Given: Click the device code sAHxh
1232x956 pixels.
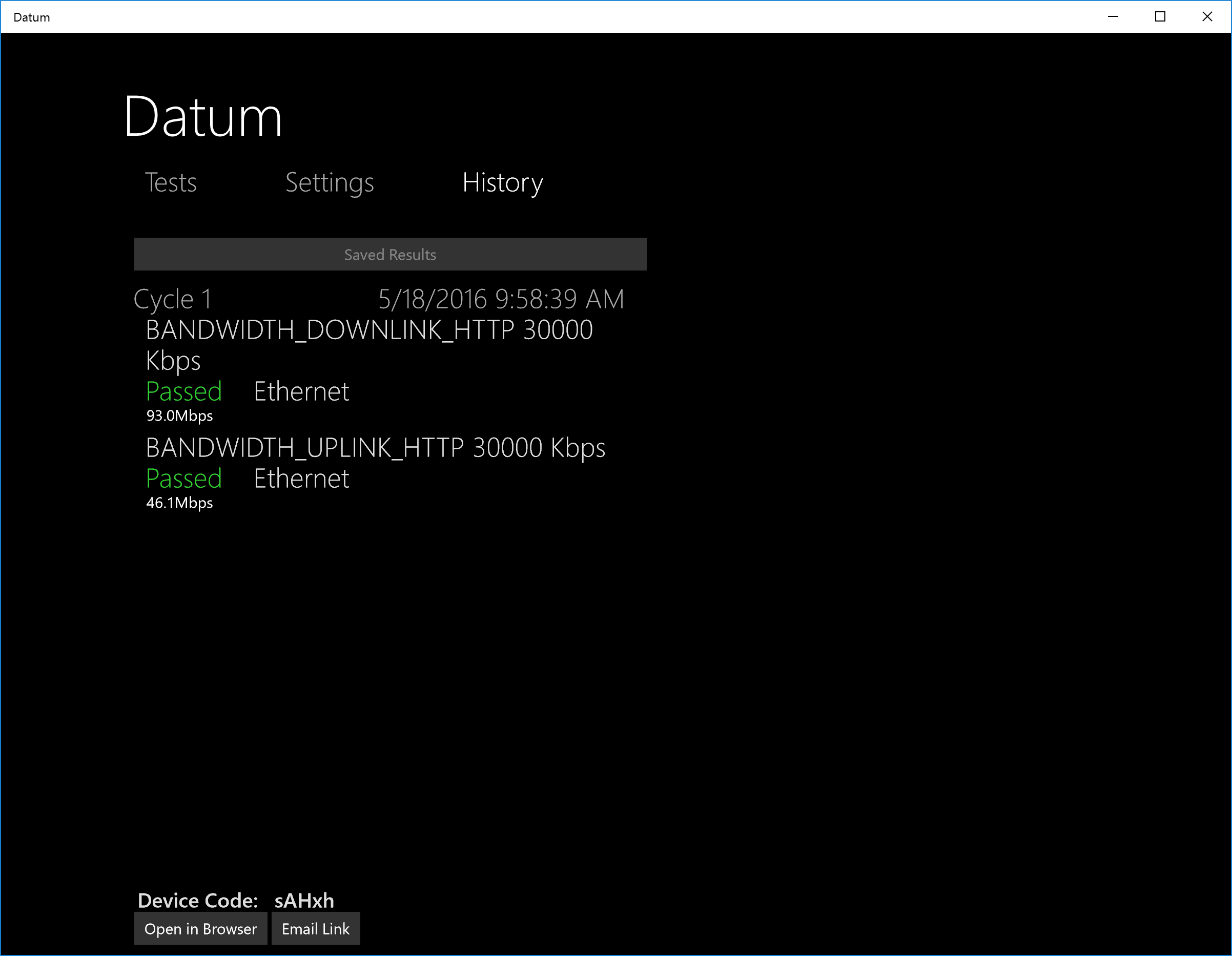Looking at the screenshot, I should [x=304, y=901].
